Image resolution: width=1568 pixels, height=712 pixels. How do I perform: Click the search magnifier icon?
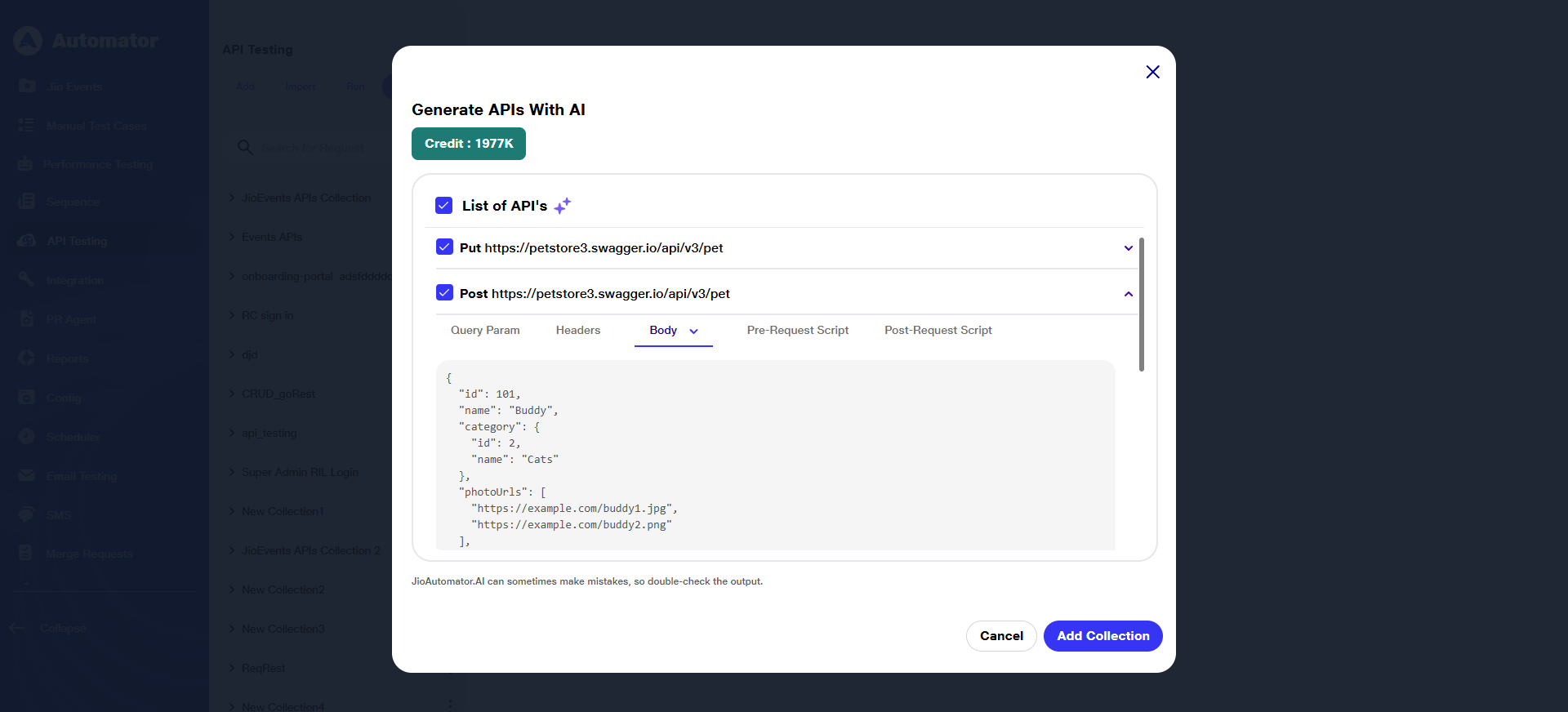[x=245, y=147]
